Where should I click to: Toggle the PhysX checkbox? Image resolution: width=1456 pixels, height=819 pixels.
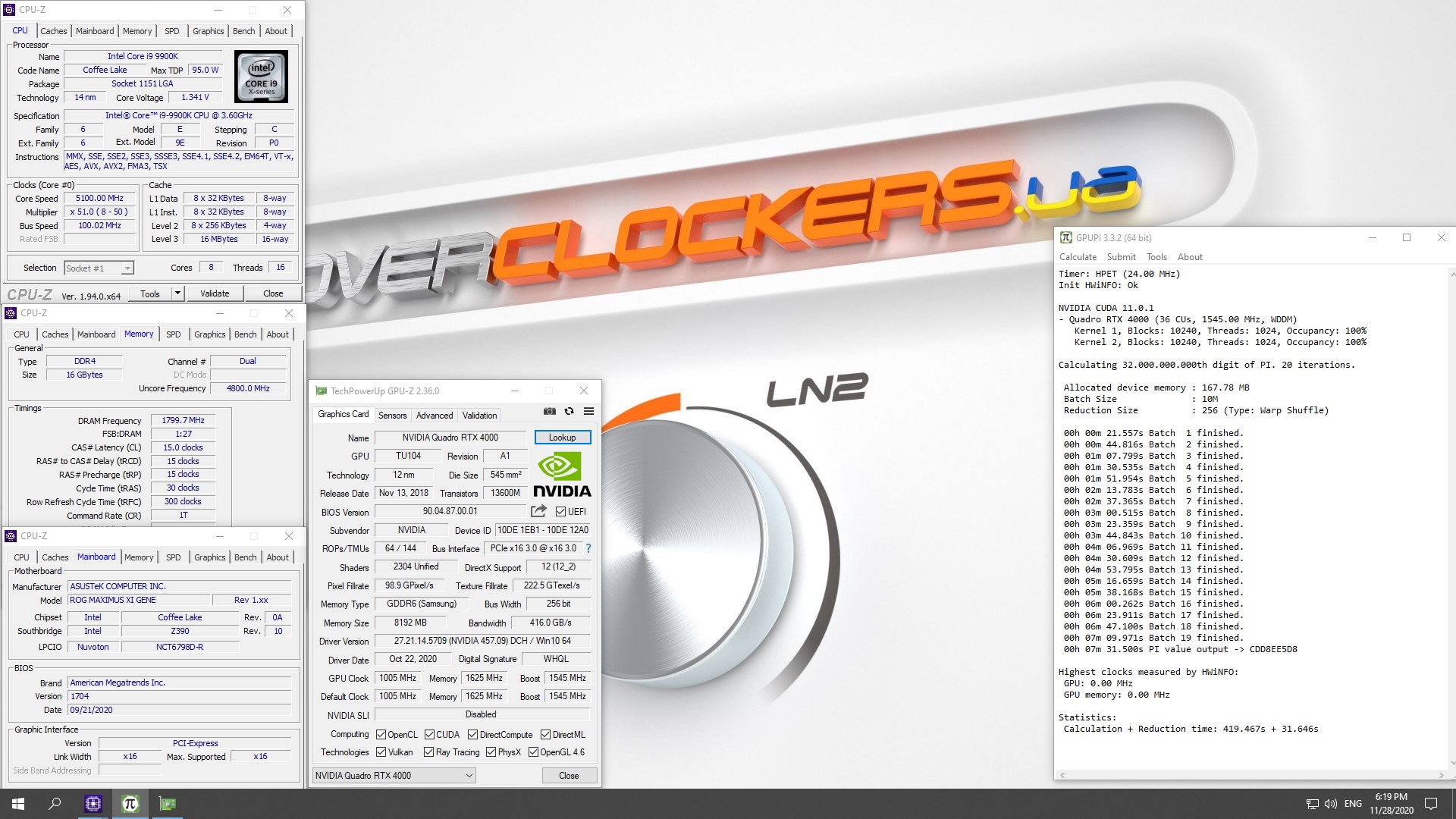tap(491, 752)
